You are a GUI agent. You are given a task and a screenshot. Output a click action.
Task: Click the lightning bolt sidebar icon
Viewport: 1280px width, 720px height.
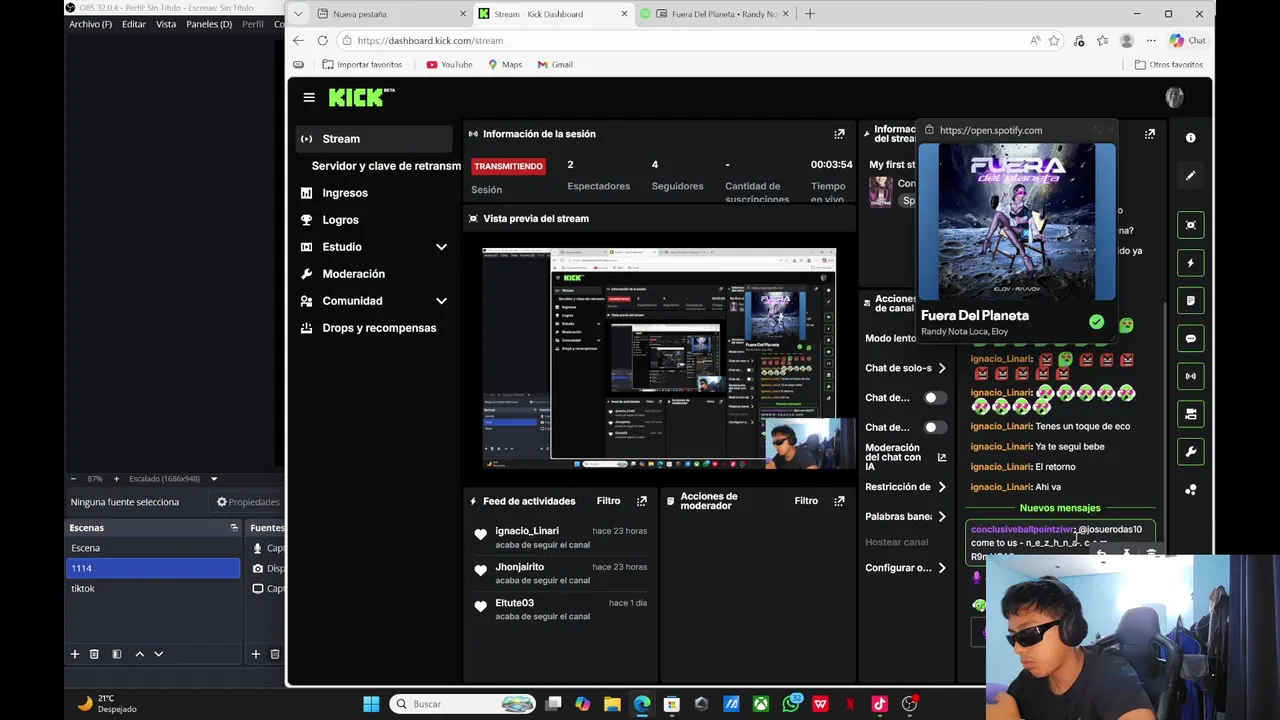[1190, 263]
